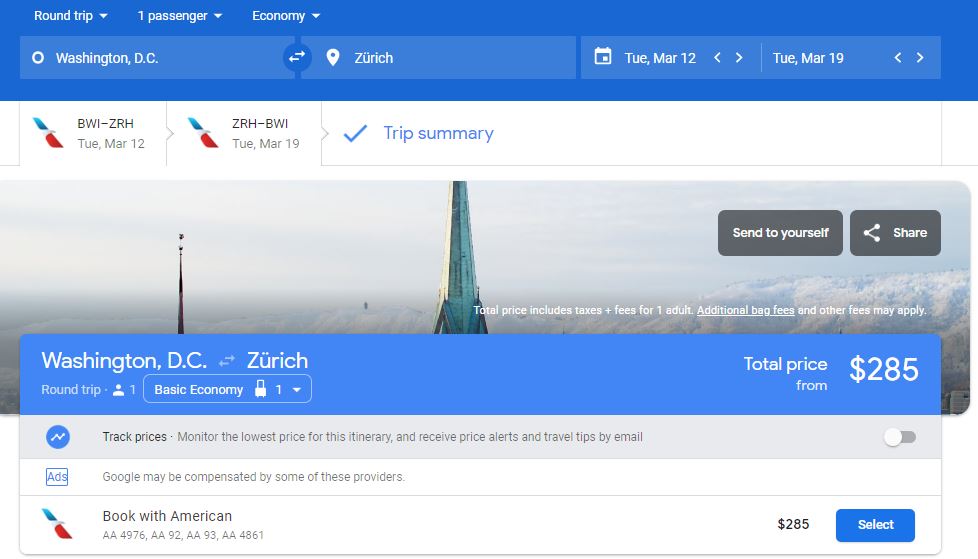Screen dimensions: 978x559
Task: Advance departure date to next day
Action: [x=739, y=58]
